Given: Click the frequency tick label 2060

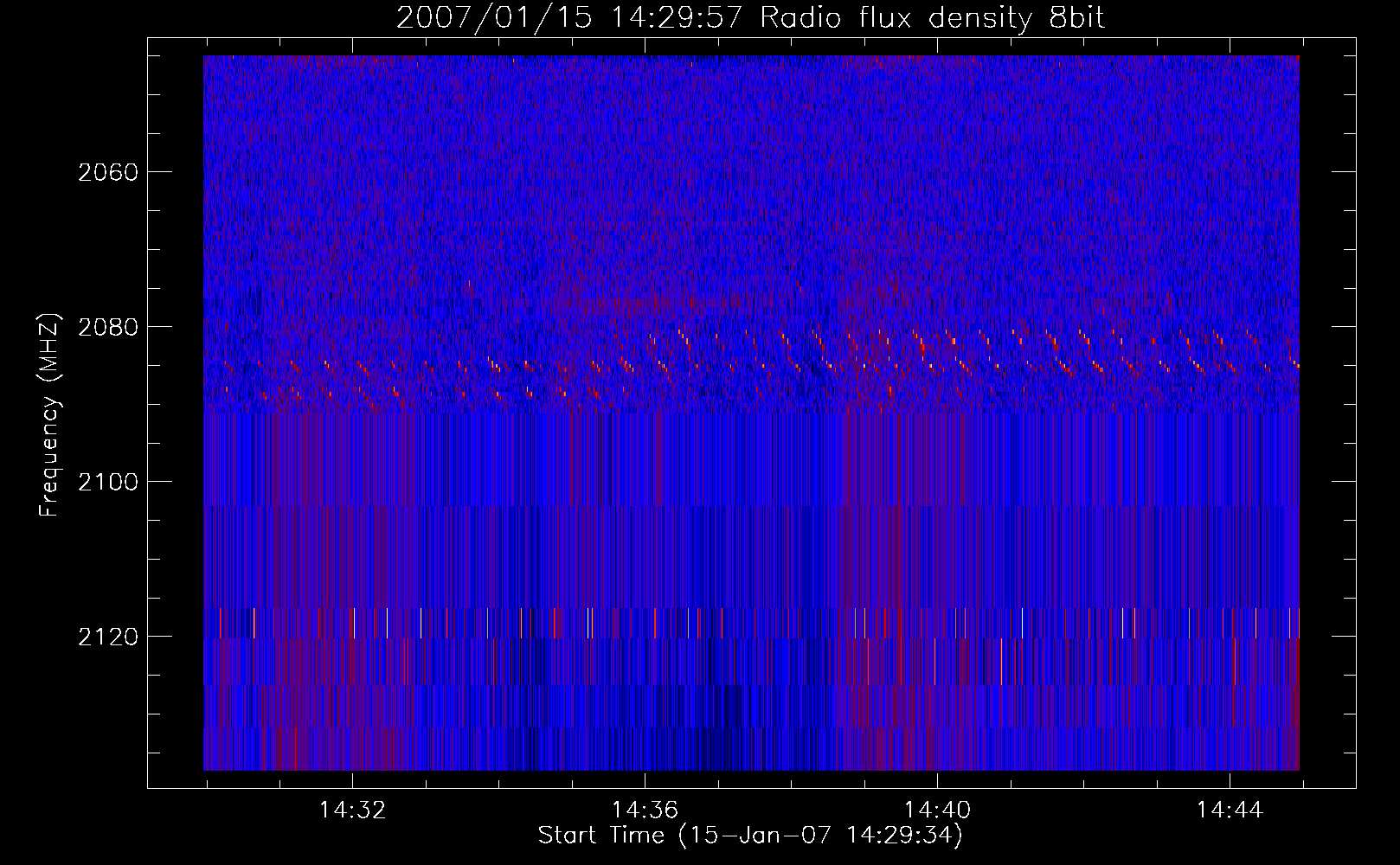Looking at the screenshot, I should [x=108, y=172].
